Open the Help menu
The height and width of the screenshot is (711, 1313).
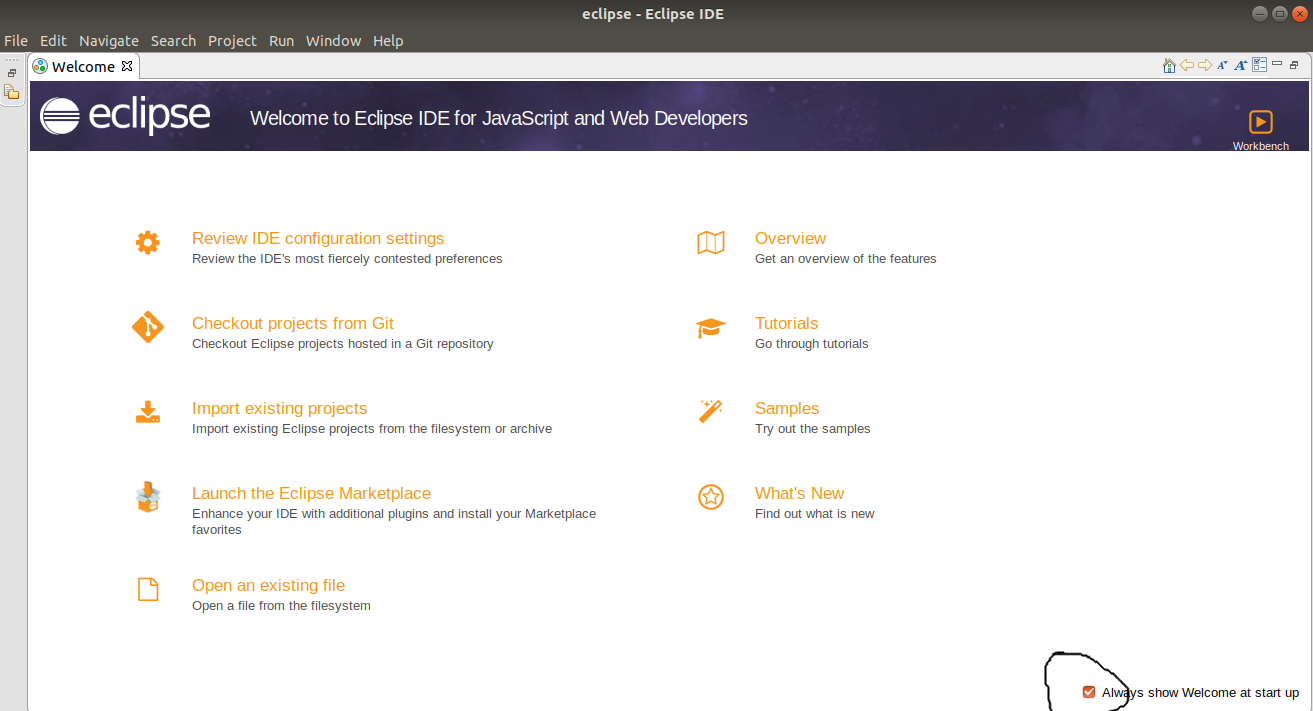pos(388,41)
